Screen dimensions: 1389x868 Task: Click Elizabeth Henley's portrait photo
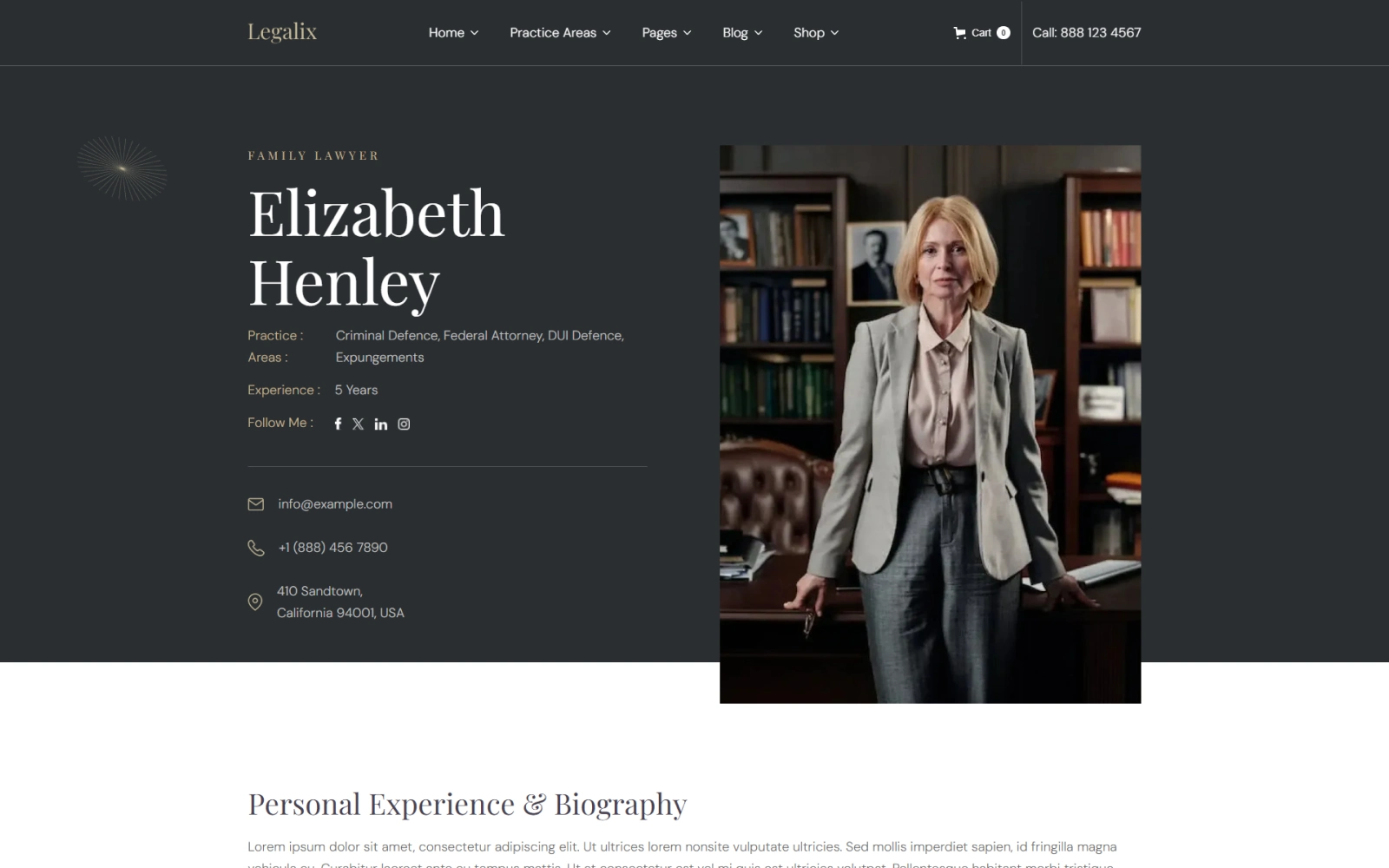click(930, 424)
